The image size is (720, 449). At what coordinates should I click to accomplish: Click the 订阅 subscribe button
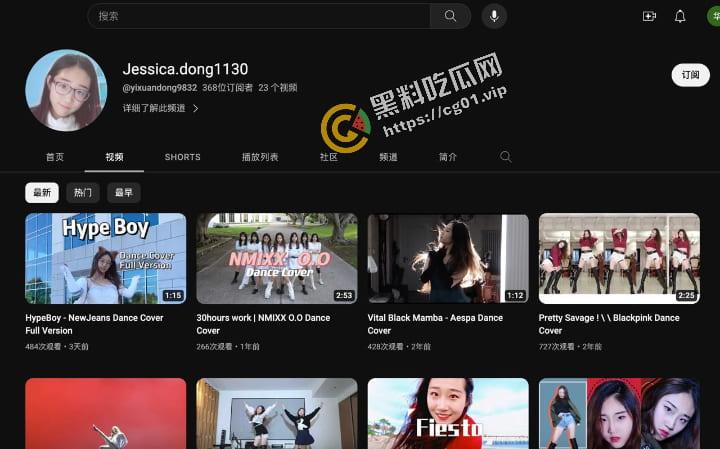tap(690, 75)
